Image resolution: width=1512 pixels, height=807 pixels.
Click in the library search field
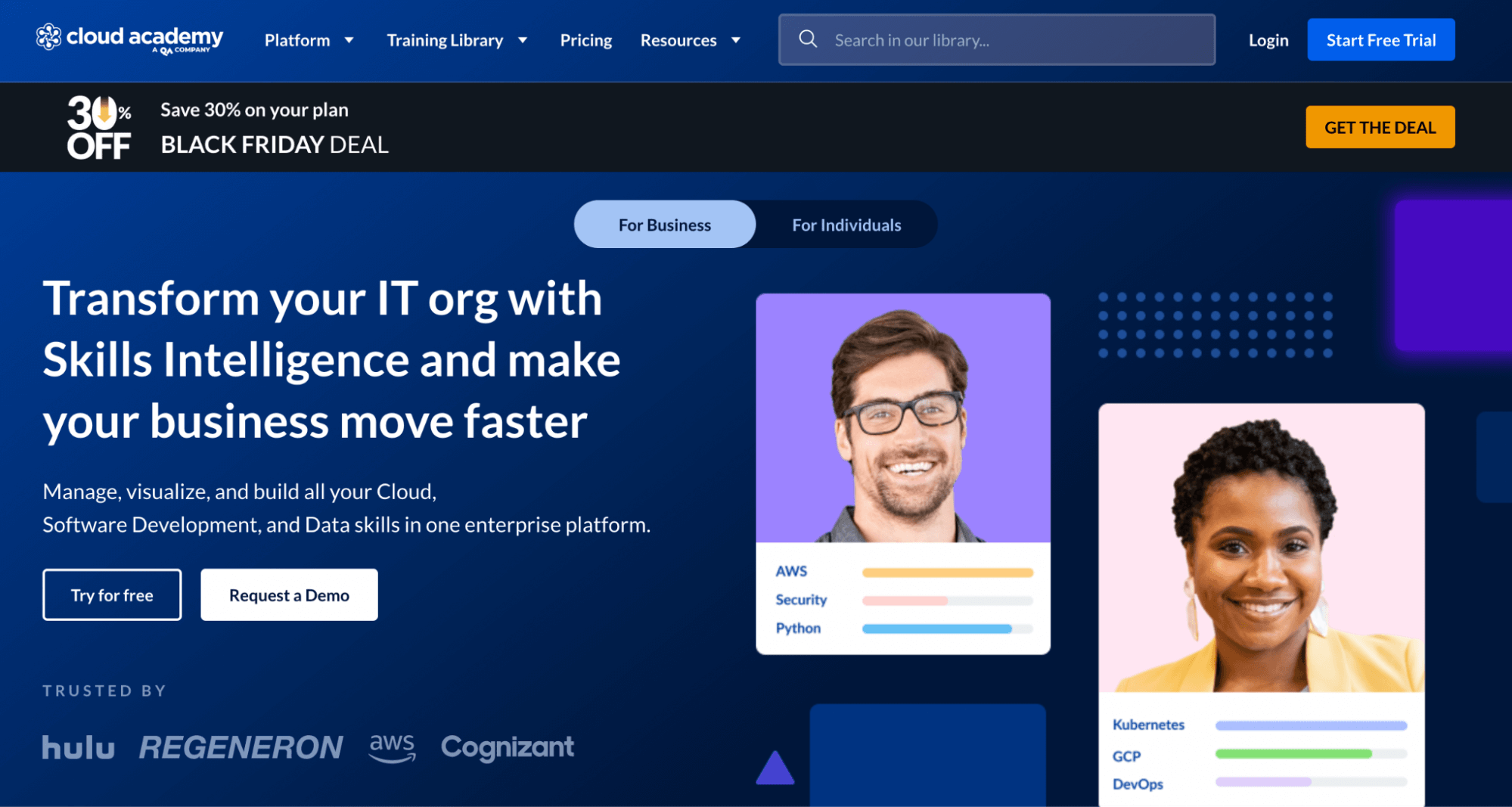[x=997, y=39]
